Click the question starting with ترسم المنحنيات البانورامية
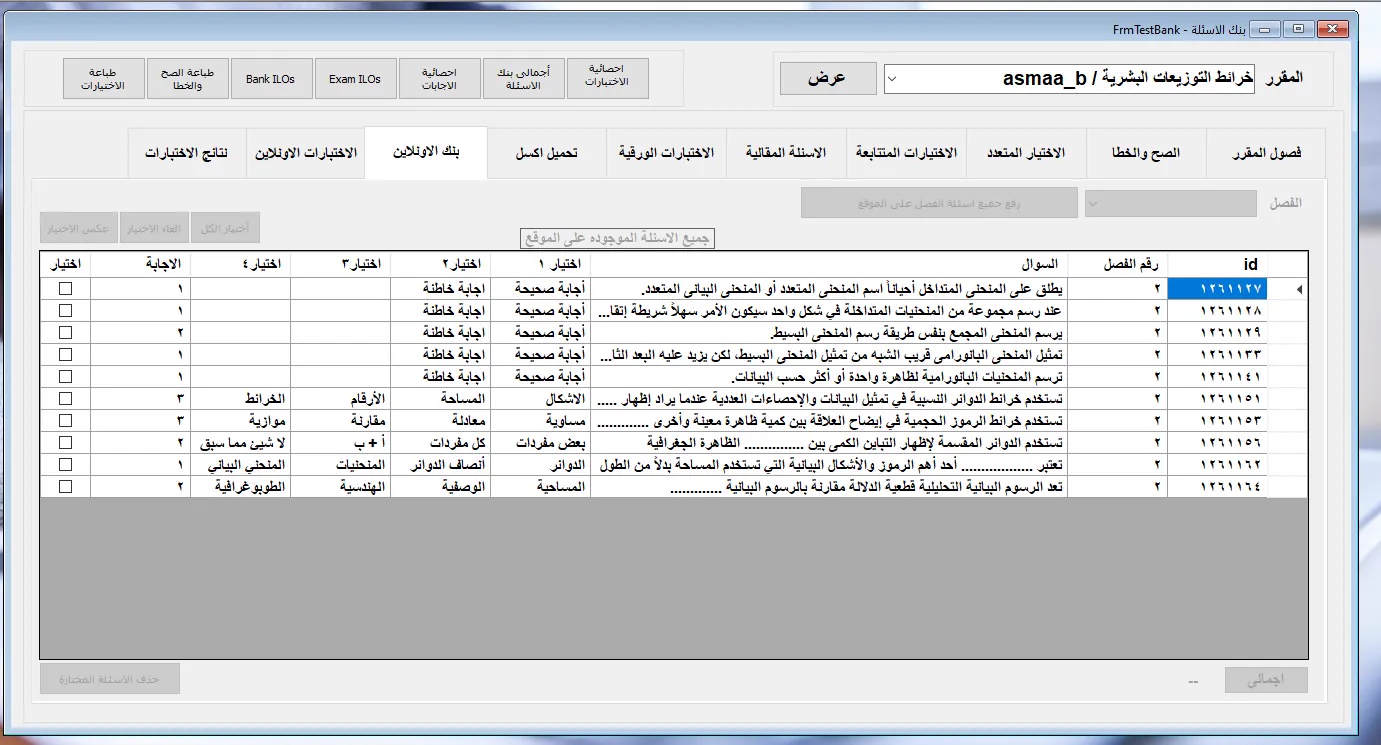This screenshot has width=1381, height=745. 830,377
